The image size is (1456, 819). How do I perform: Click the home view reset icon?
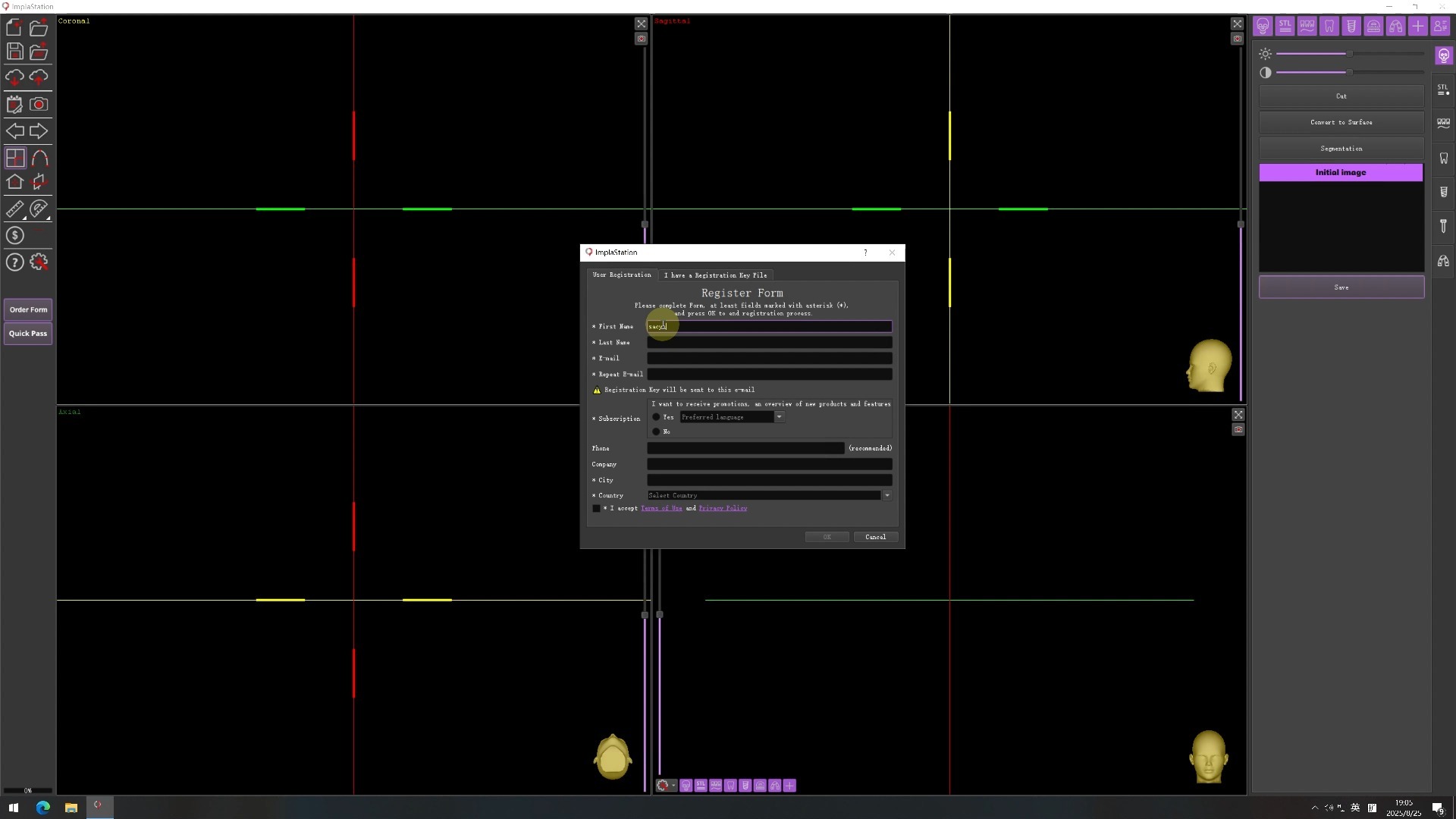14,182
